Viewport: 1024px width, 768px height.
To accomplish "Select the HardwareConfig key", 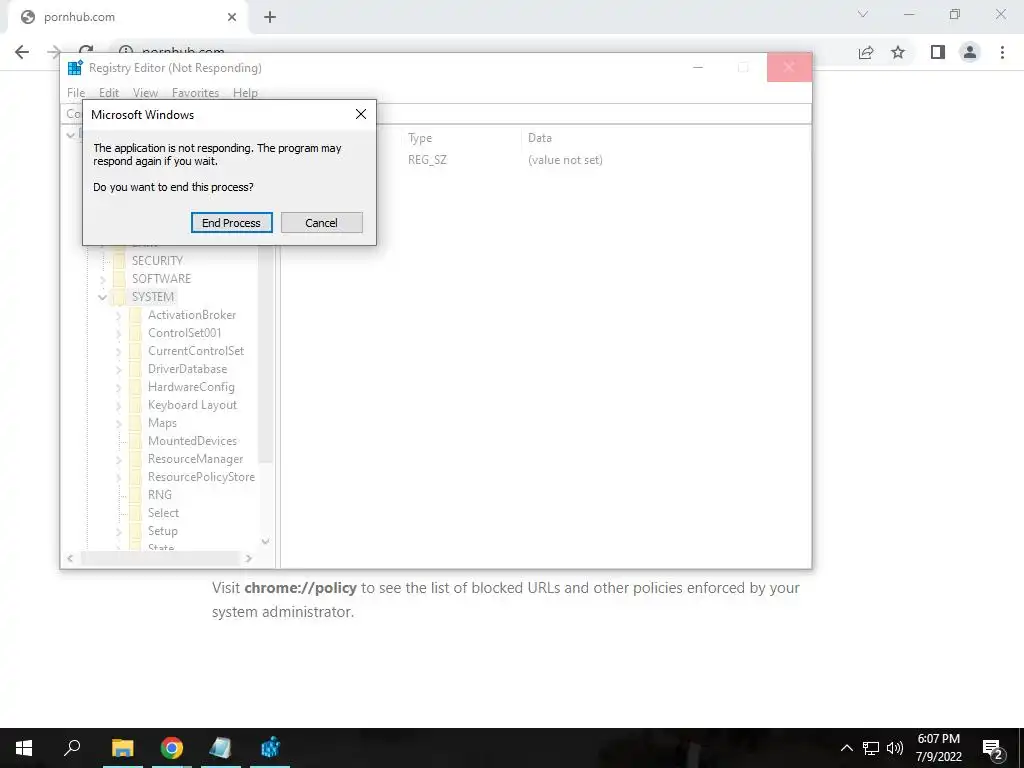I will (191, 387).
